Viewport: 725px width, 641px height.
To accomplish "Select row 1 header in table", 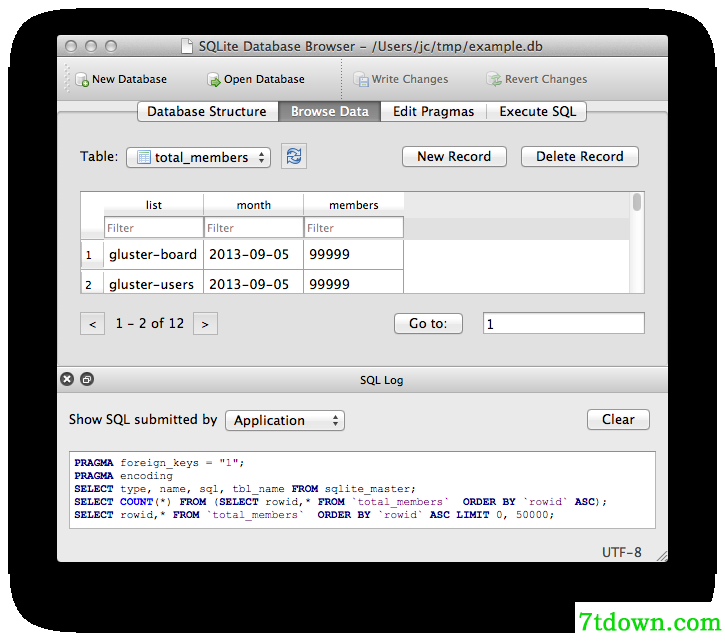I will tap(92, 254).
